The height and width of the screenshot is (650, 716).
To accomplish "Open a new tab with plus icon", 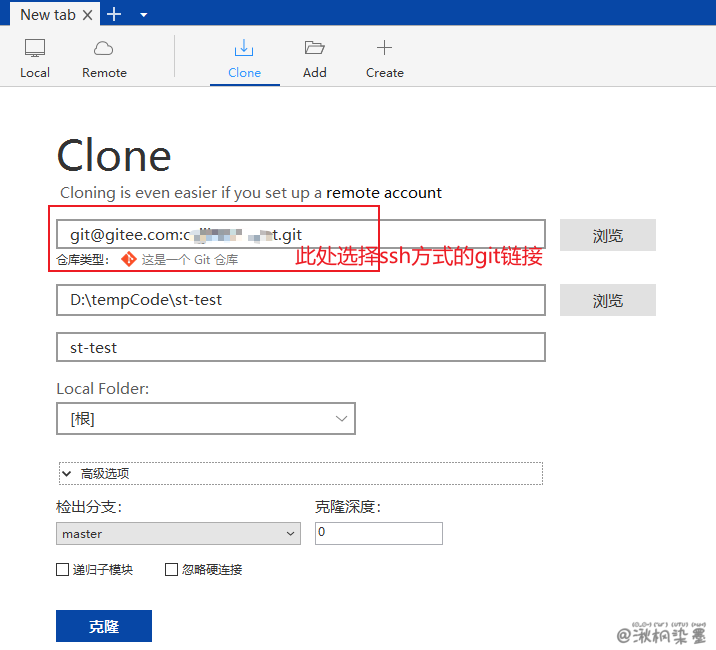I will click(114, 14).
